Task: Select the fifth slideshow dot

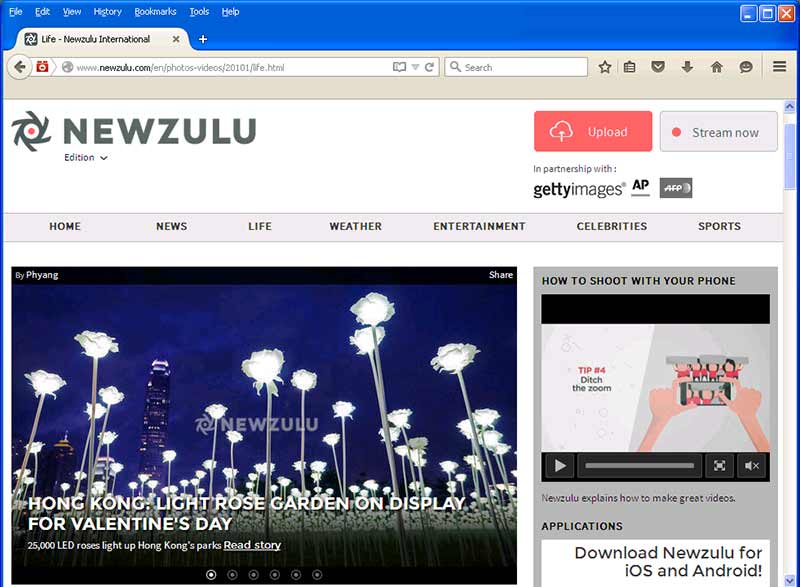Action: coord(296,575)
